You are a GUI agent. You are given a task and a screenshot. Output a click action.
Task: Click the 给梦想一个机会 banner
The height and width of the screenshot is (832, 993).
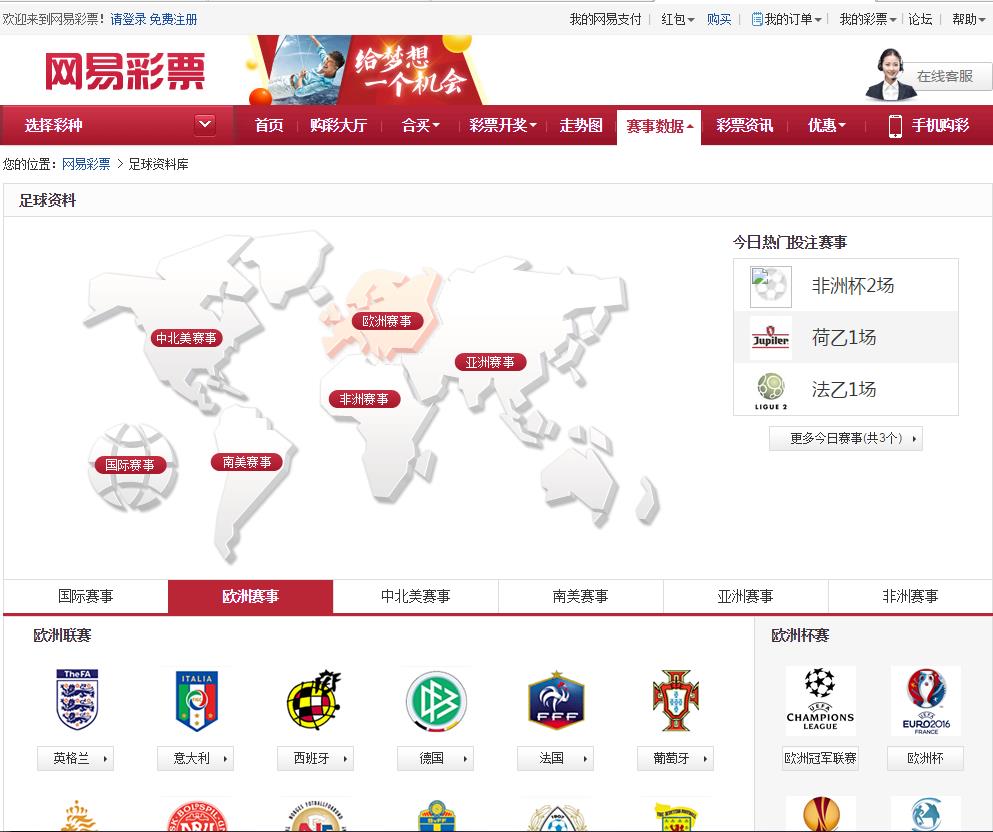click(365, 70)
